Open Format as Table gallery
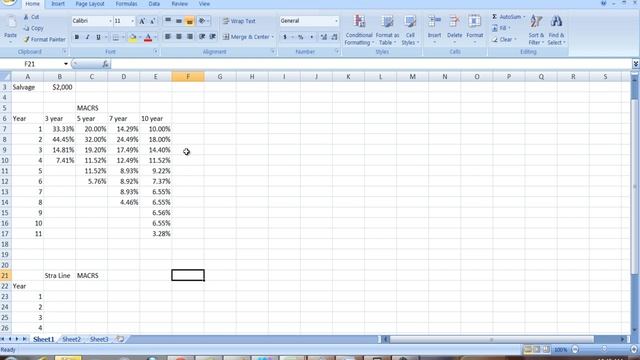This screenshot has height=360, width=640. [387, 30]
